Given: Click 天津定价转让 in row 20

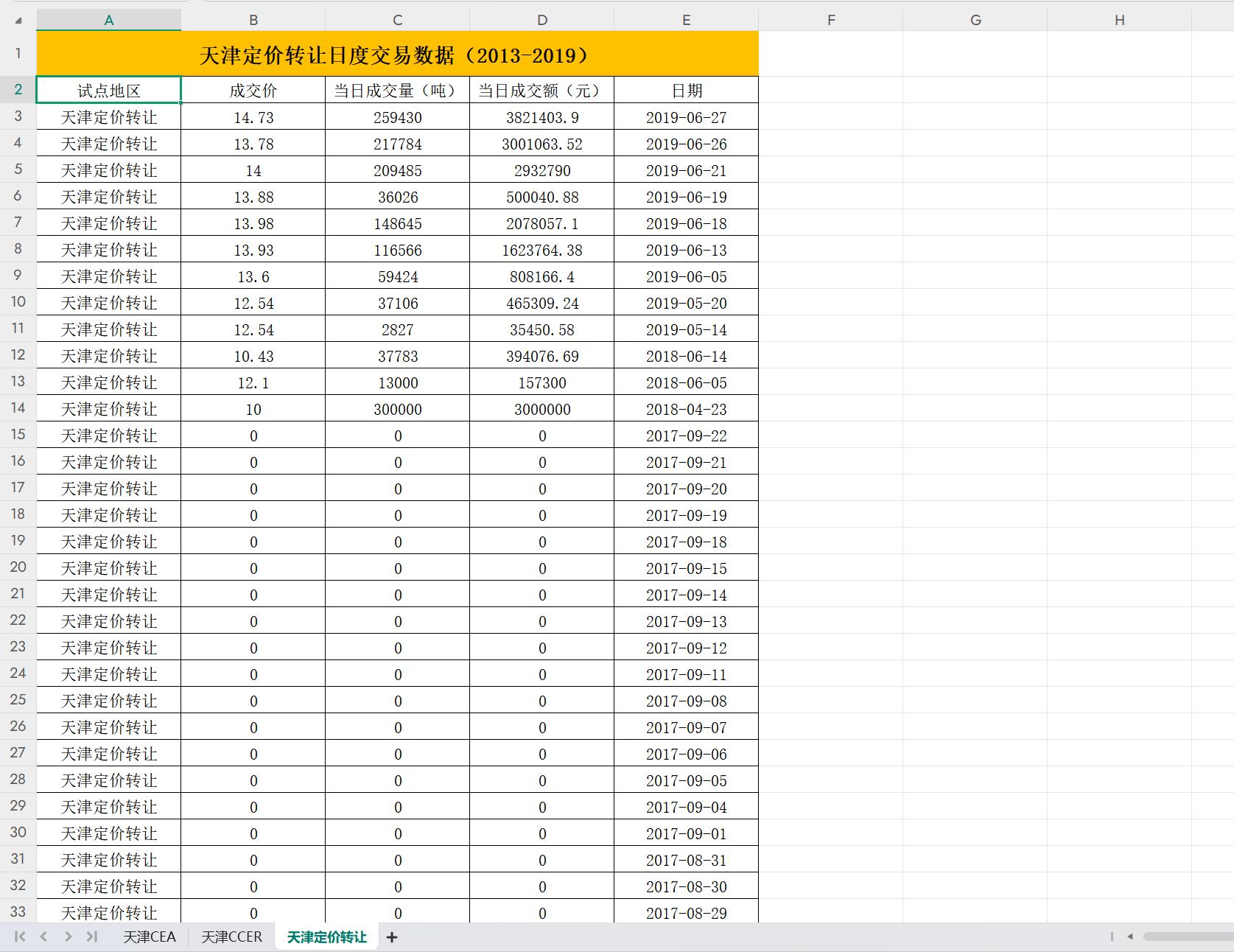Looking at the screenshot, I should click(x=109, y=567).
